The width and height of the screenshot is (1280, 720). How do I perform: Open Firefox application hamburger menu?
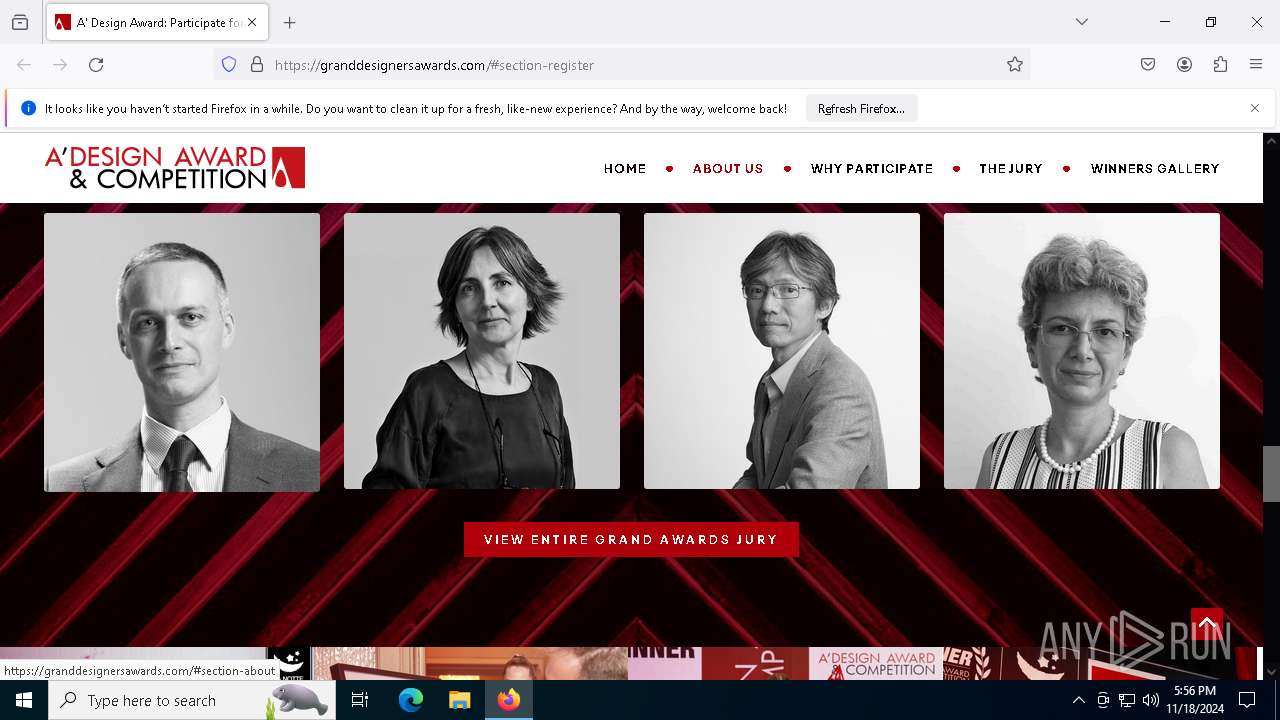tap(1256, 65)
